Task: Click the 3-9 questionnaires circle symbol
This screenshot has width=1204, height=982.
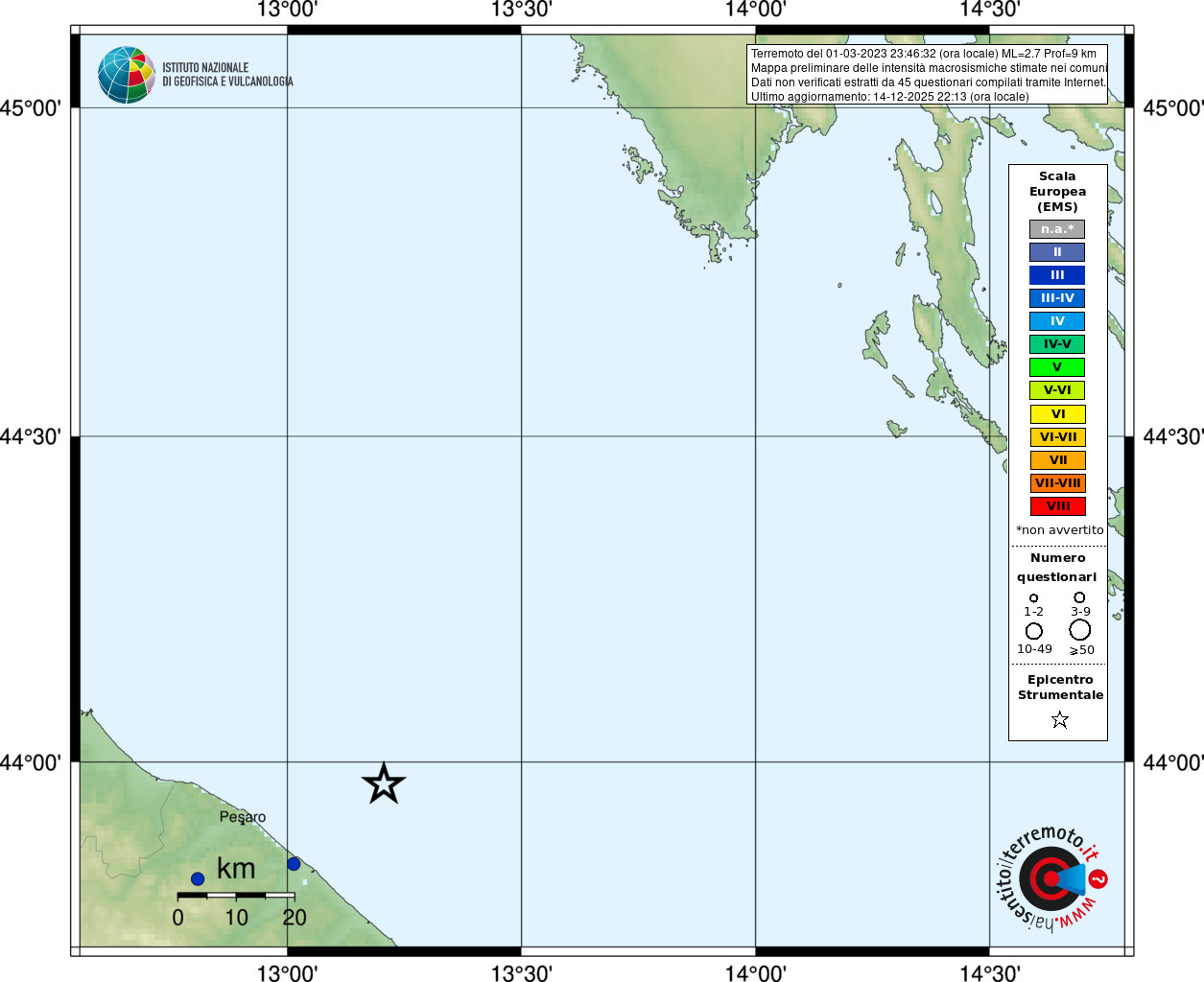Action: pyautogui.click(x=1079, y=597)
